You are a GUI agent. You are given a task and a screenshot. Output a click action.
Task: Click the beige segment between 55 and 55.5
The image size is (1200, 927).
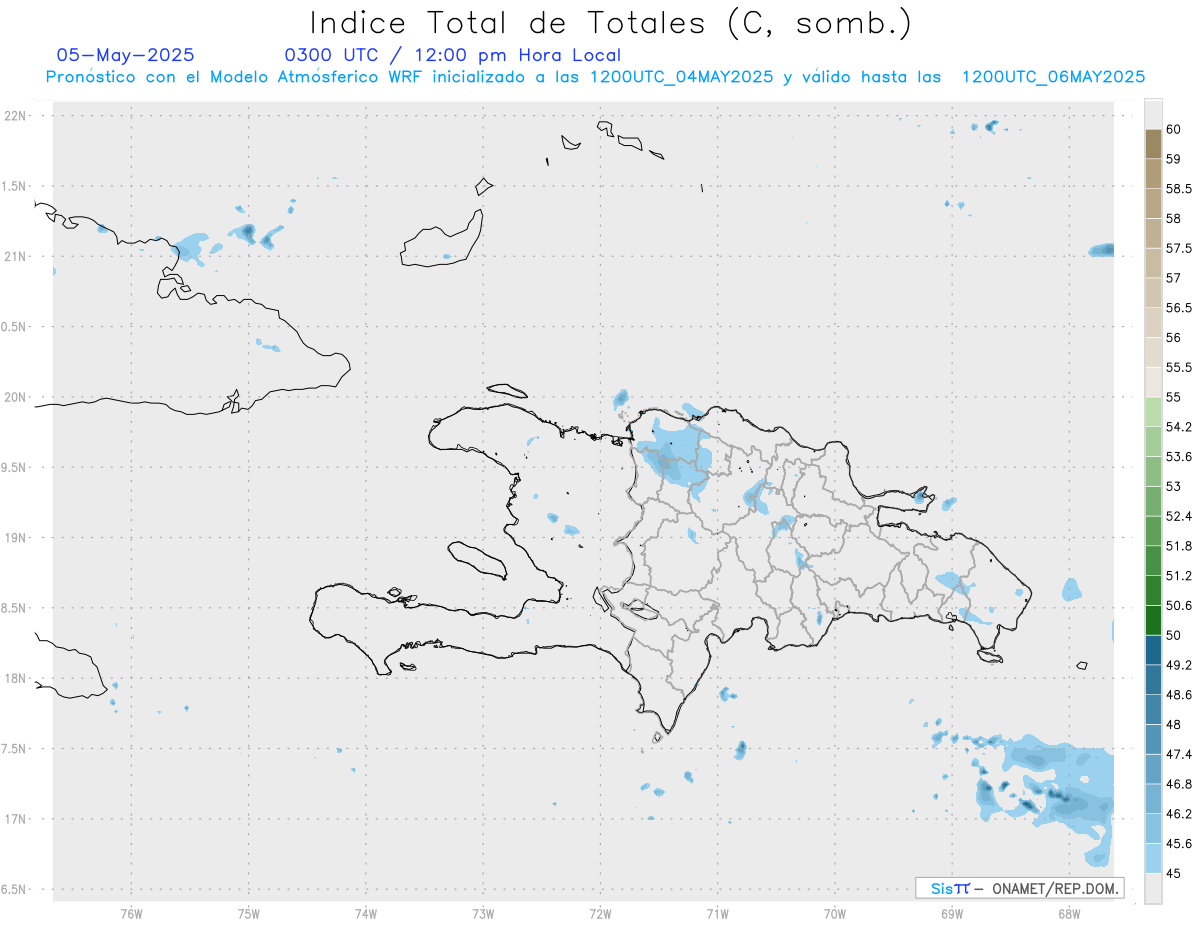click(1153, 382)
